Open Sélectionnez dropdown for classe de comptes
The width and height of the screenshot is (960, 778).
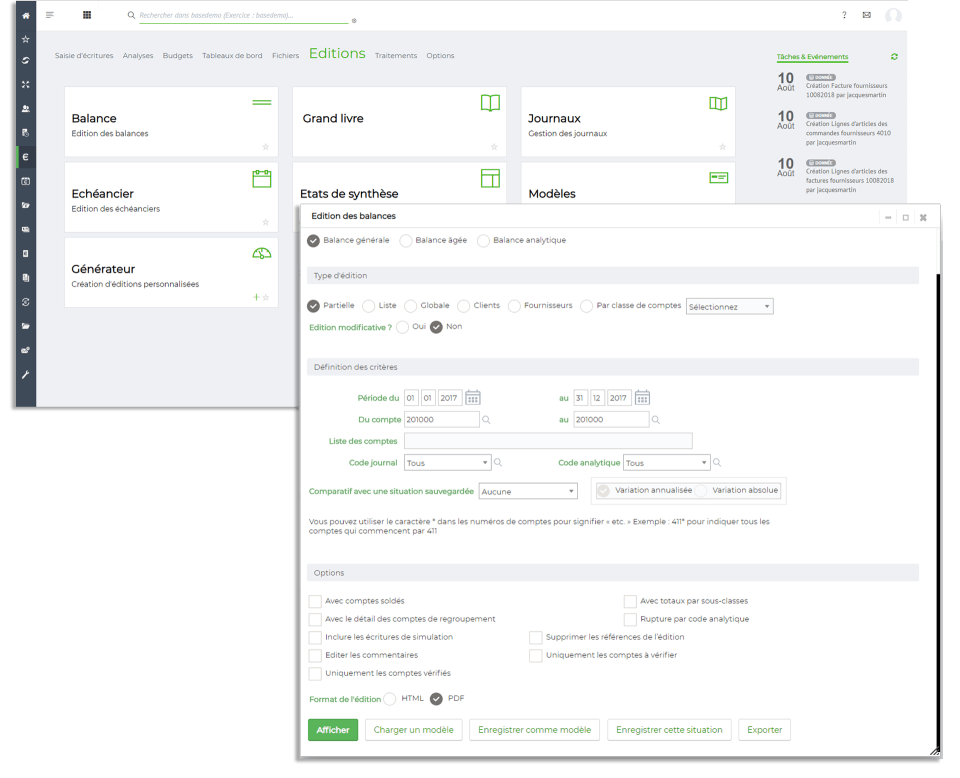tap(730, 307)
